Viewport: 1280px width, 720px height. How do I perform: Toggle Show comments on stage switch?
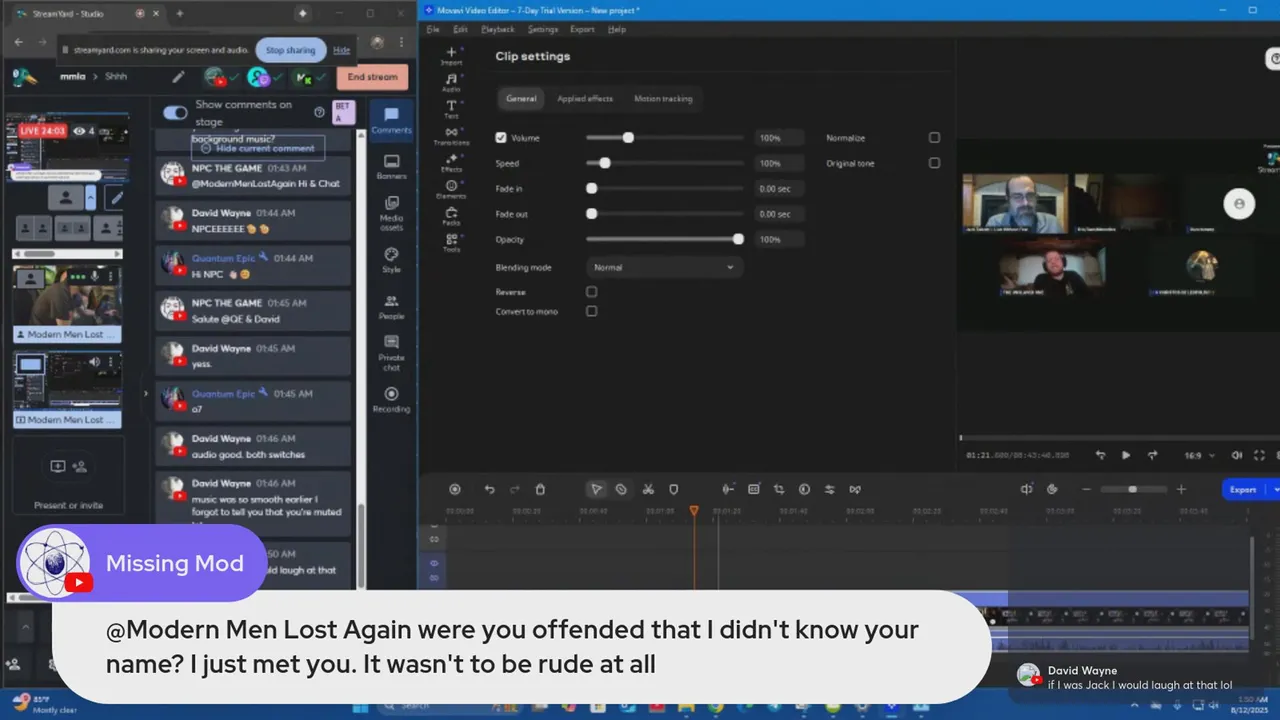click(x=176, y=113)
